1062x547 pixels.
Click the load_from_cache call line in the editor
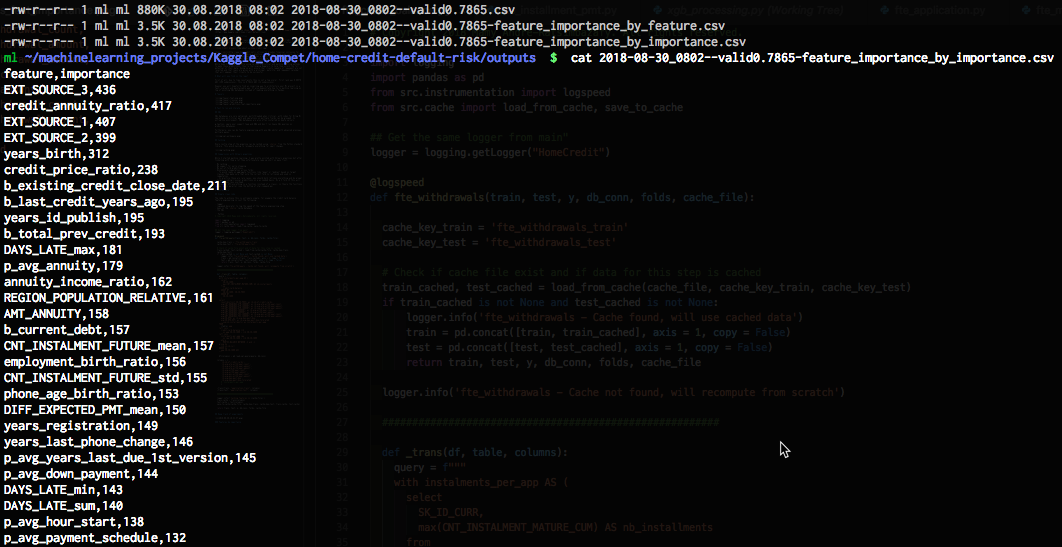(646, 288)
